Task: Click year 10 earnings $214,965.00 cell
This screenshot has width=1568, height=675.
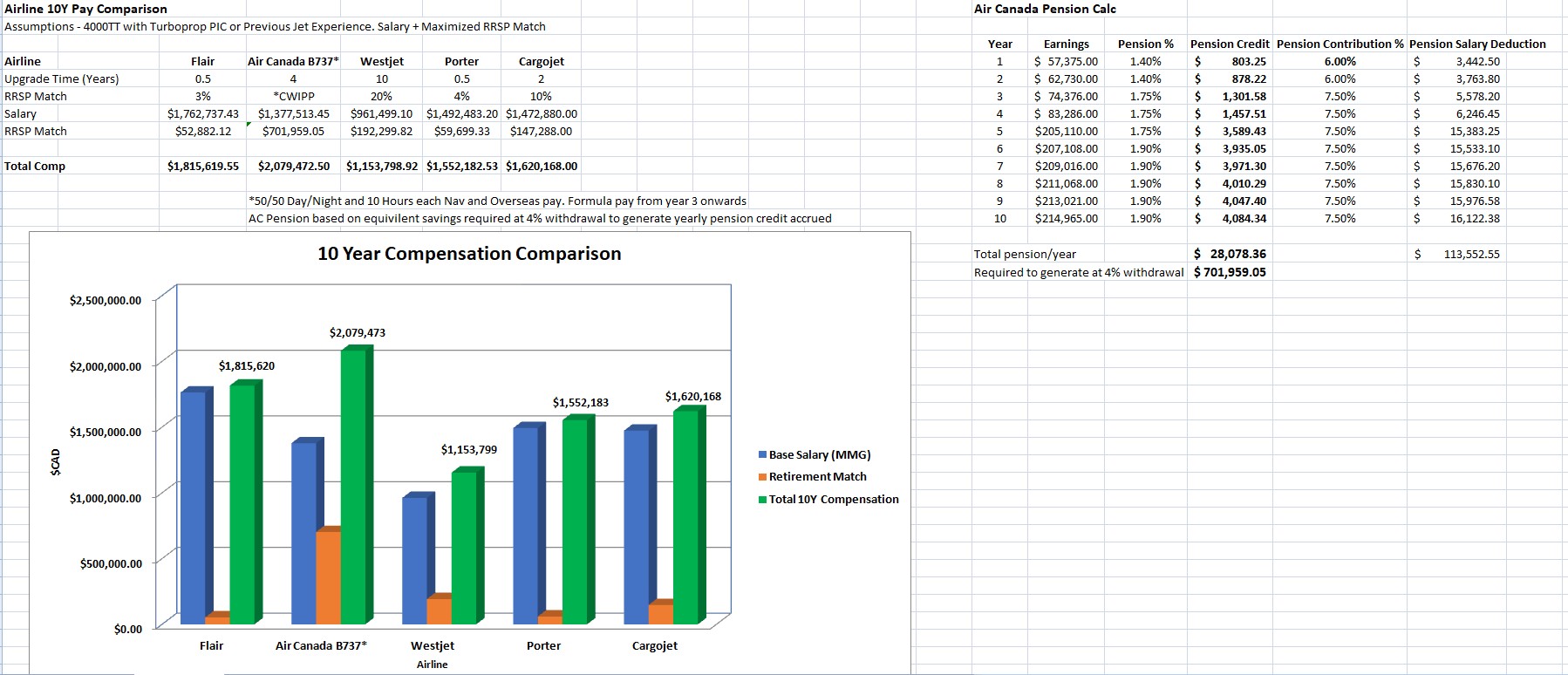Action: tap(1066, 218)
